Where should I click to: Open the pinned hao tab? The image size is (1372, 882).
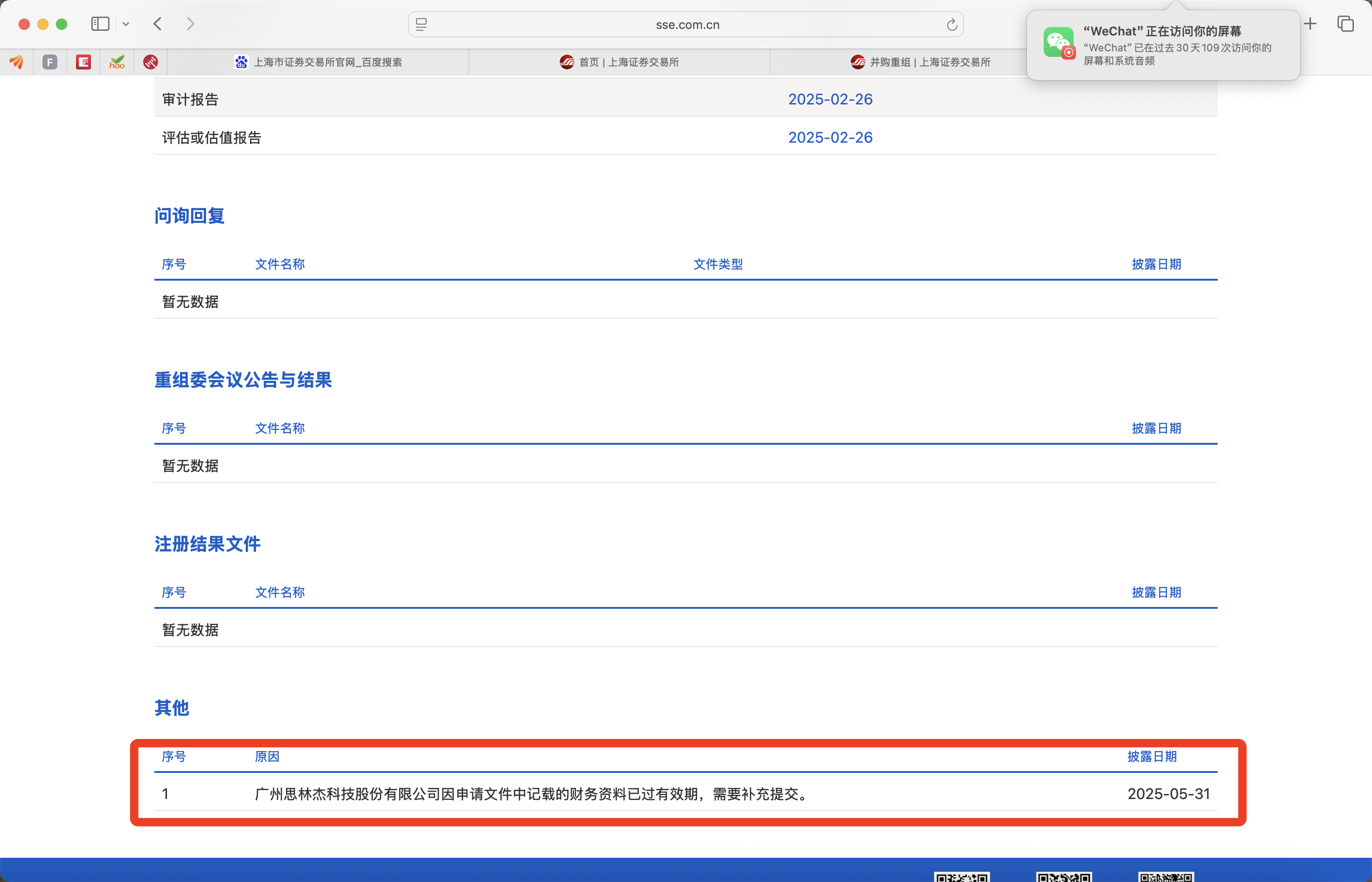coord(117,62)
